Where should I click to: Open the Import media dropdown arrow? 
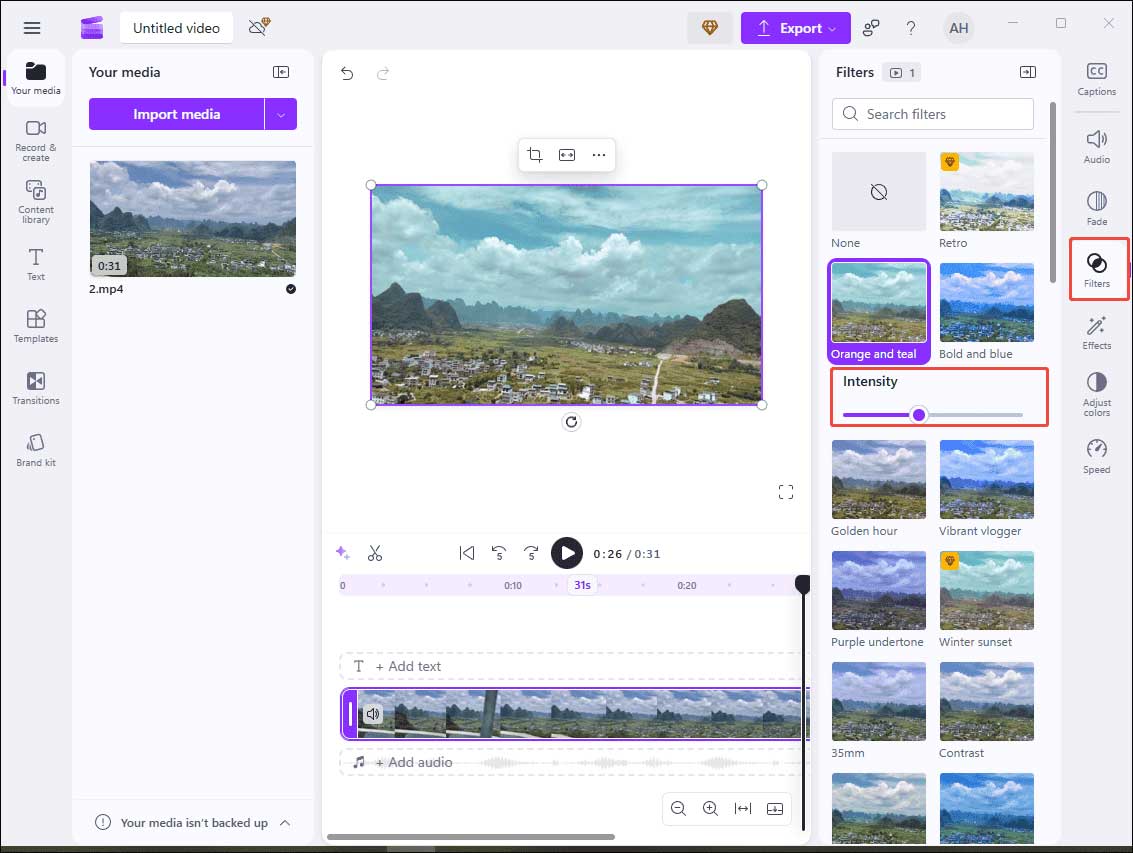click(282, 114)
